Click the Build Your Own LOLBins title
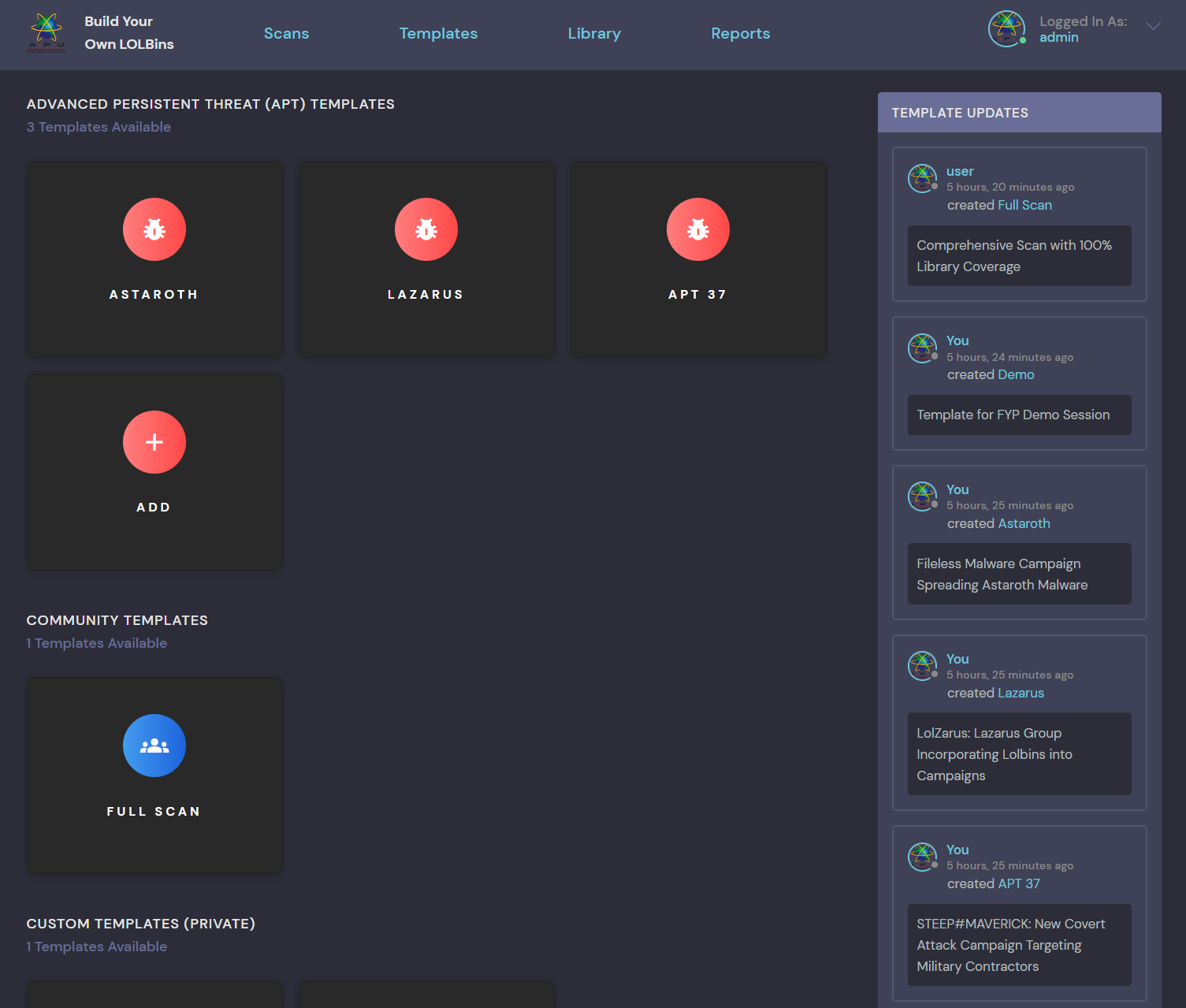The image size is (1186, 1008). tap(129, 33)
